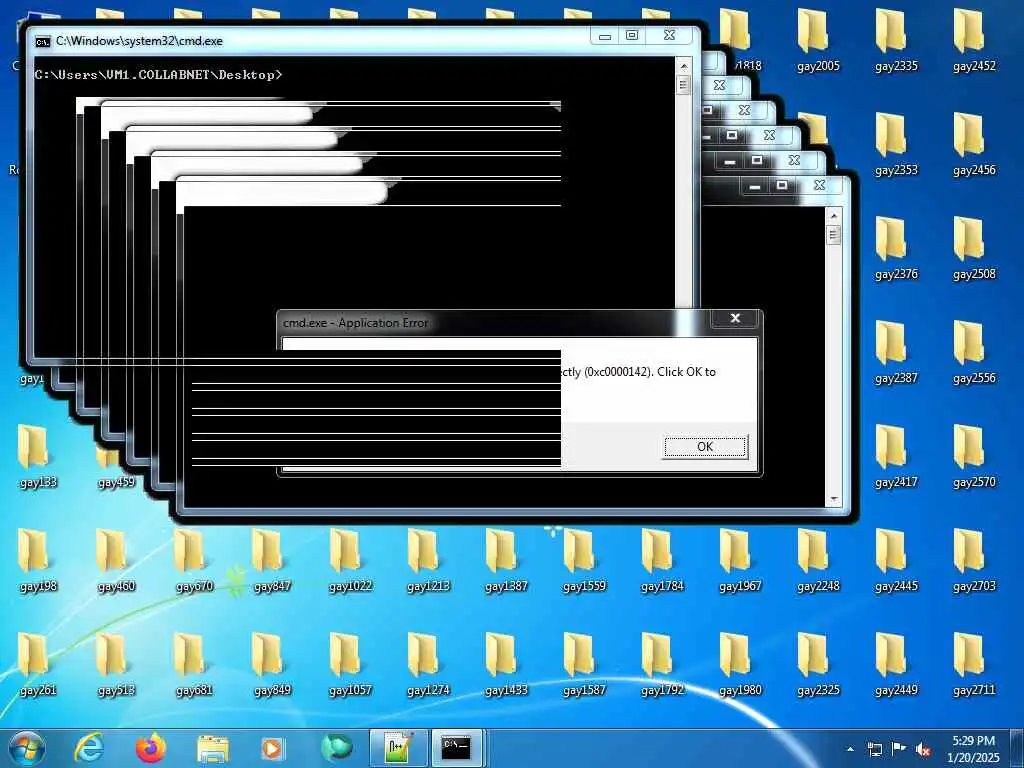Select the gay2508 folder icon
This screenshot has width=1024, height=768.
[x=969, y=239]
